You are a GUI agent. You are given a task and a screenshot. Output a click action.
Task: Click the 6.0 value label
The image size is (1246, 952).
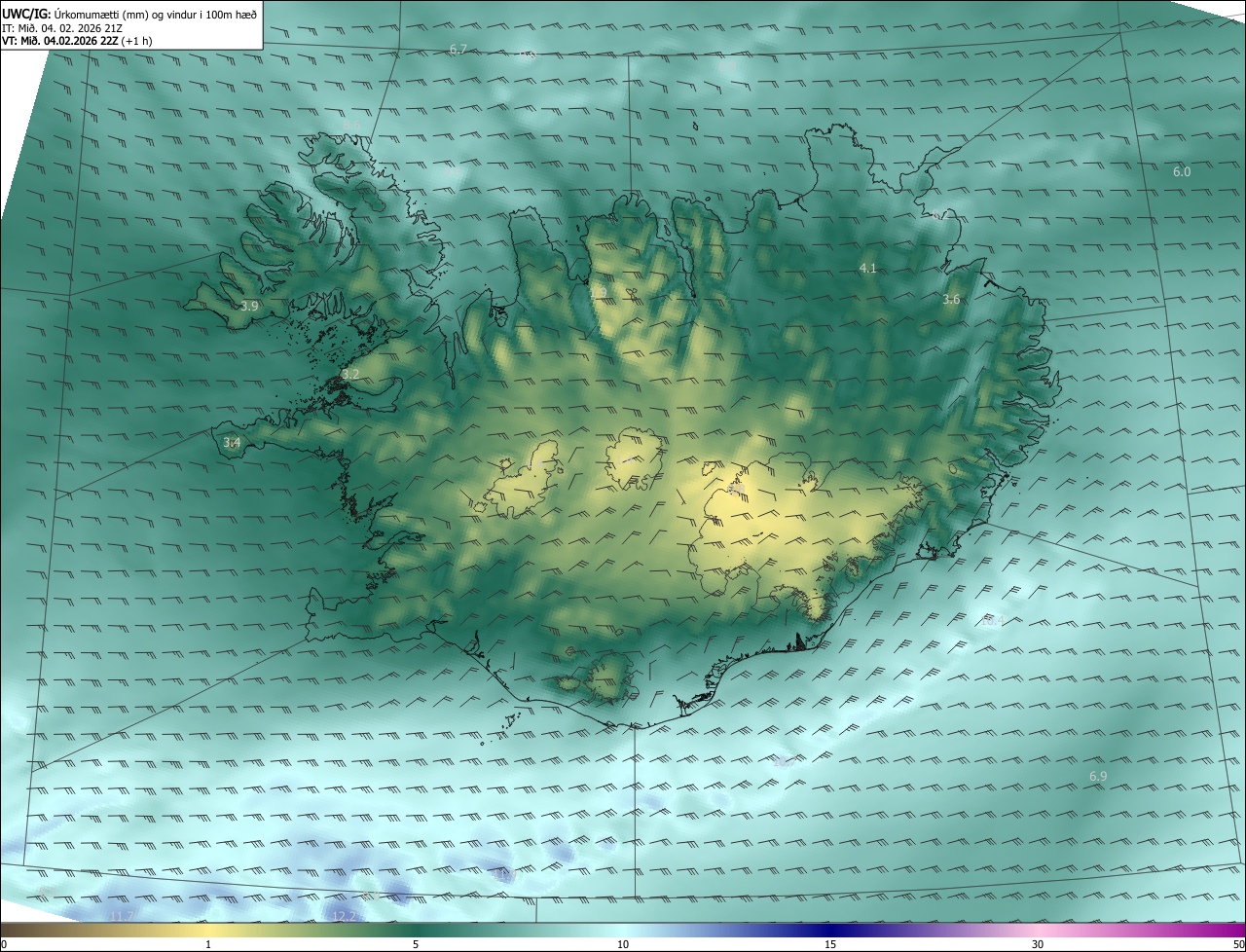tap(1182, 171)
